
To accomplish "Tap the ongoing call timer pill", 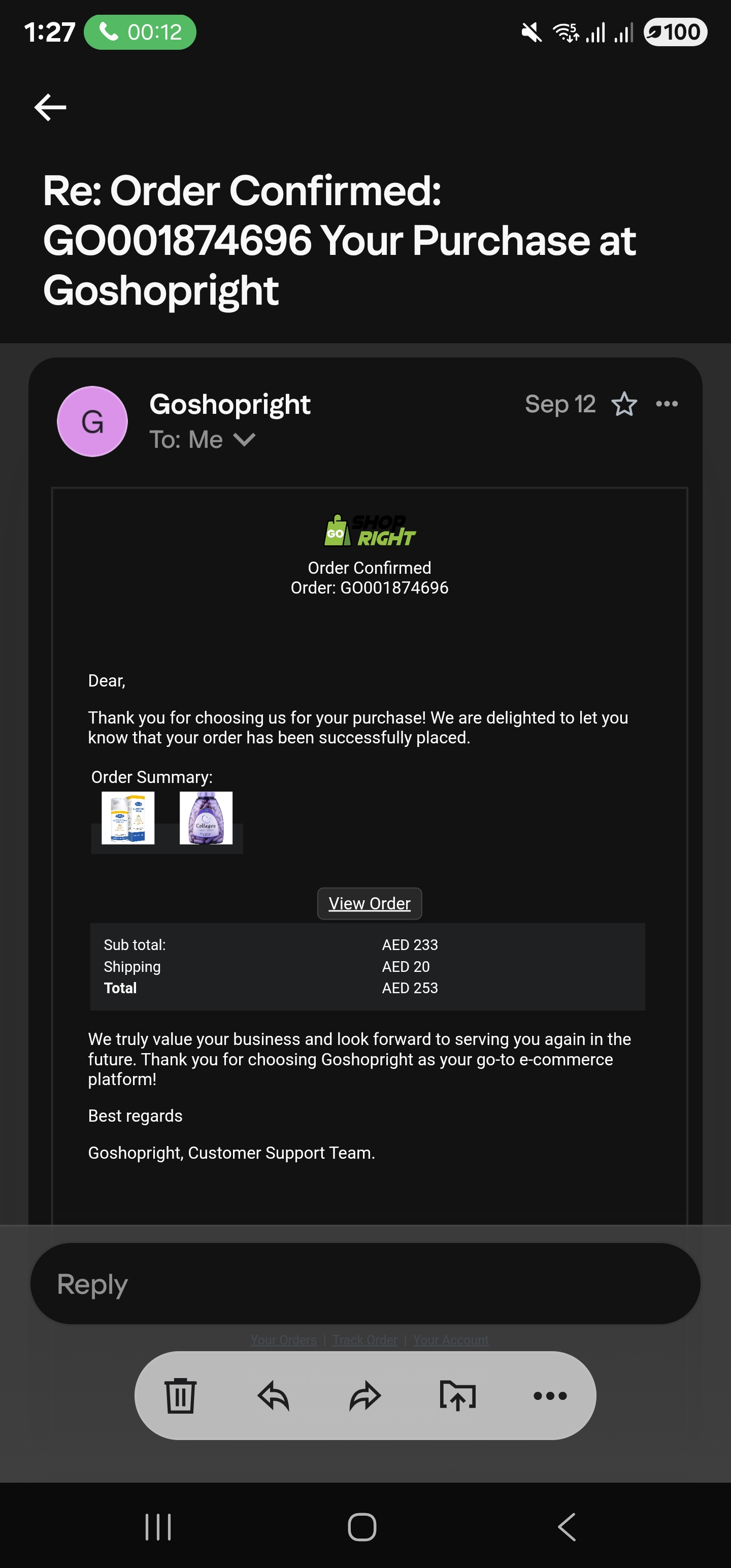I will [x=140, y=31].
